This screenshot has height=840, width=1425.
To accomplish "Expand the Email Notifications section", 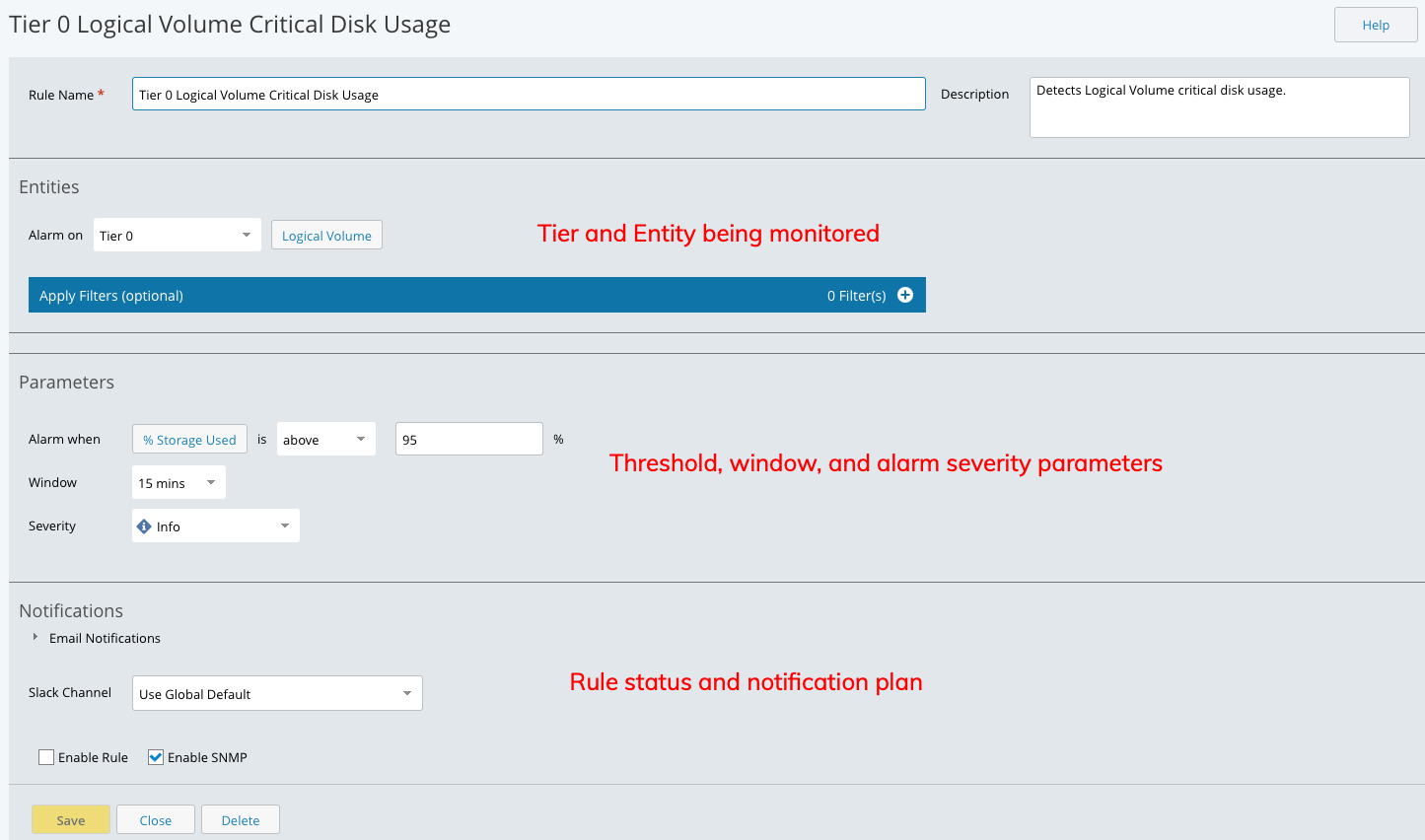I will (x=36, y=637).
